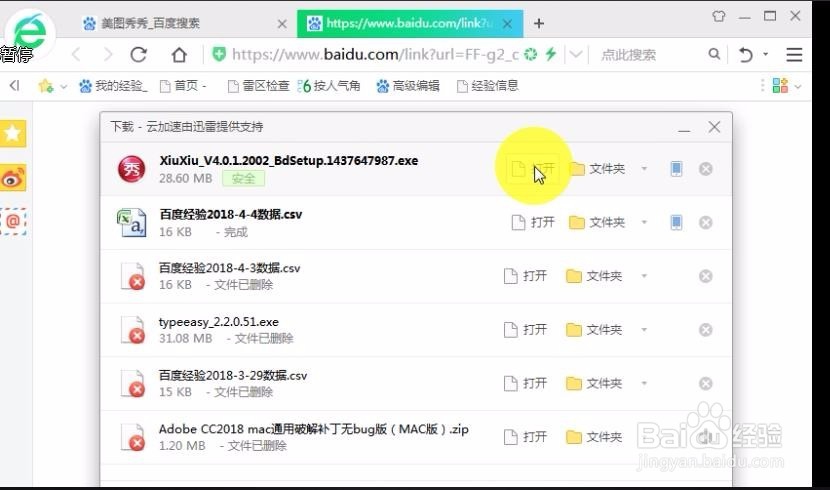The height and width of the screenshot is (490, 830).
Task: Click 打开 for Adobe CC2018 zip
Action: click(x=525, y=437)
